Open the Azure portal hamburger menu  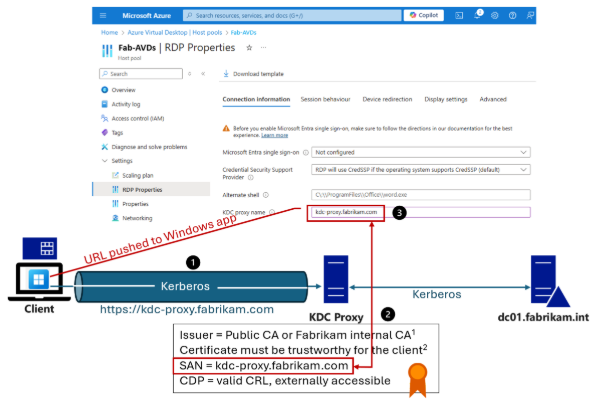(103, 15)
